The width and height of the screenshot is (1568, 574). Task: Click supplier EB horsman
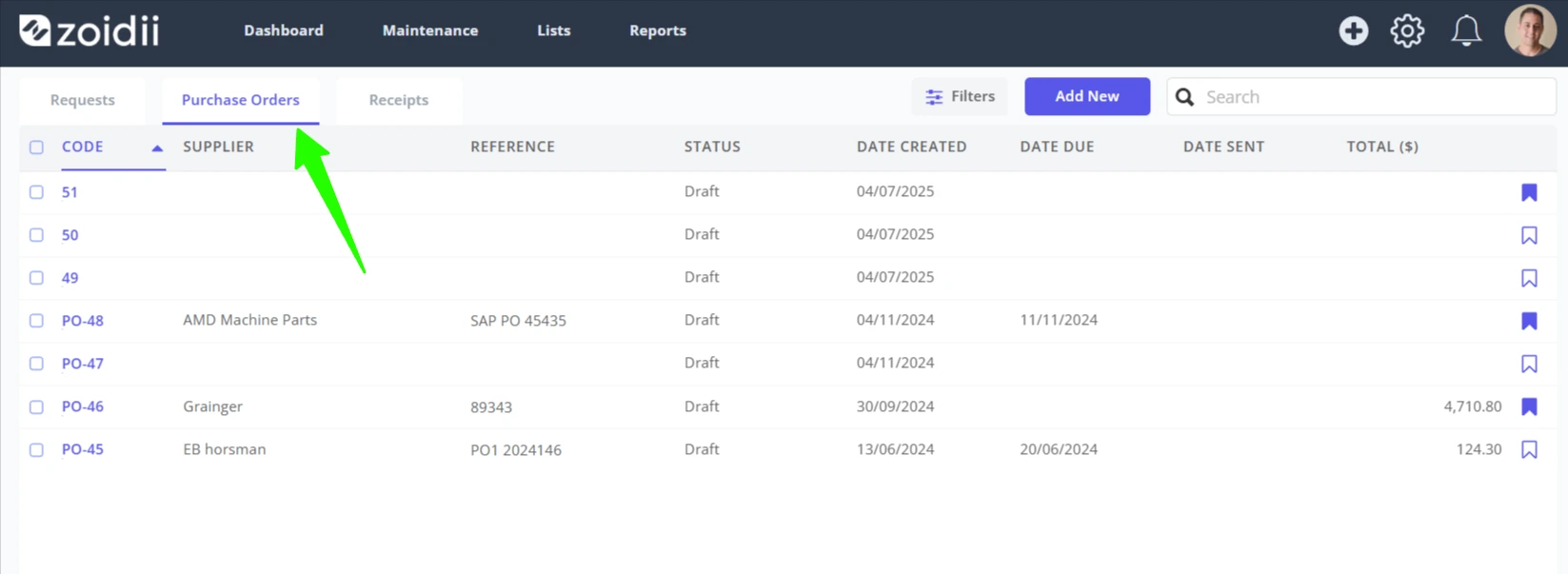point(224,449)
